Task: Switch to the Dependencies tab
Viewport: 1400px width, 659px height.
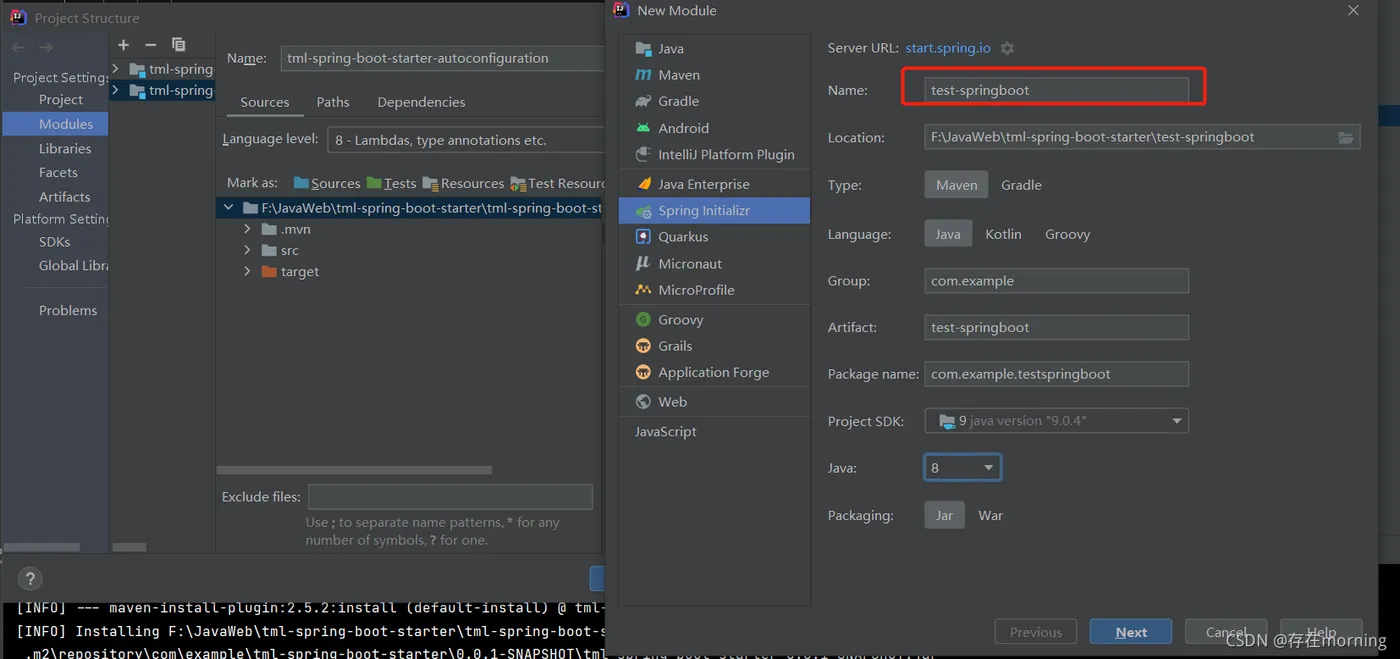Action: (421, 102)
